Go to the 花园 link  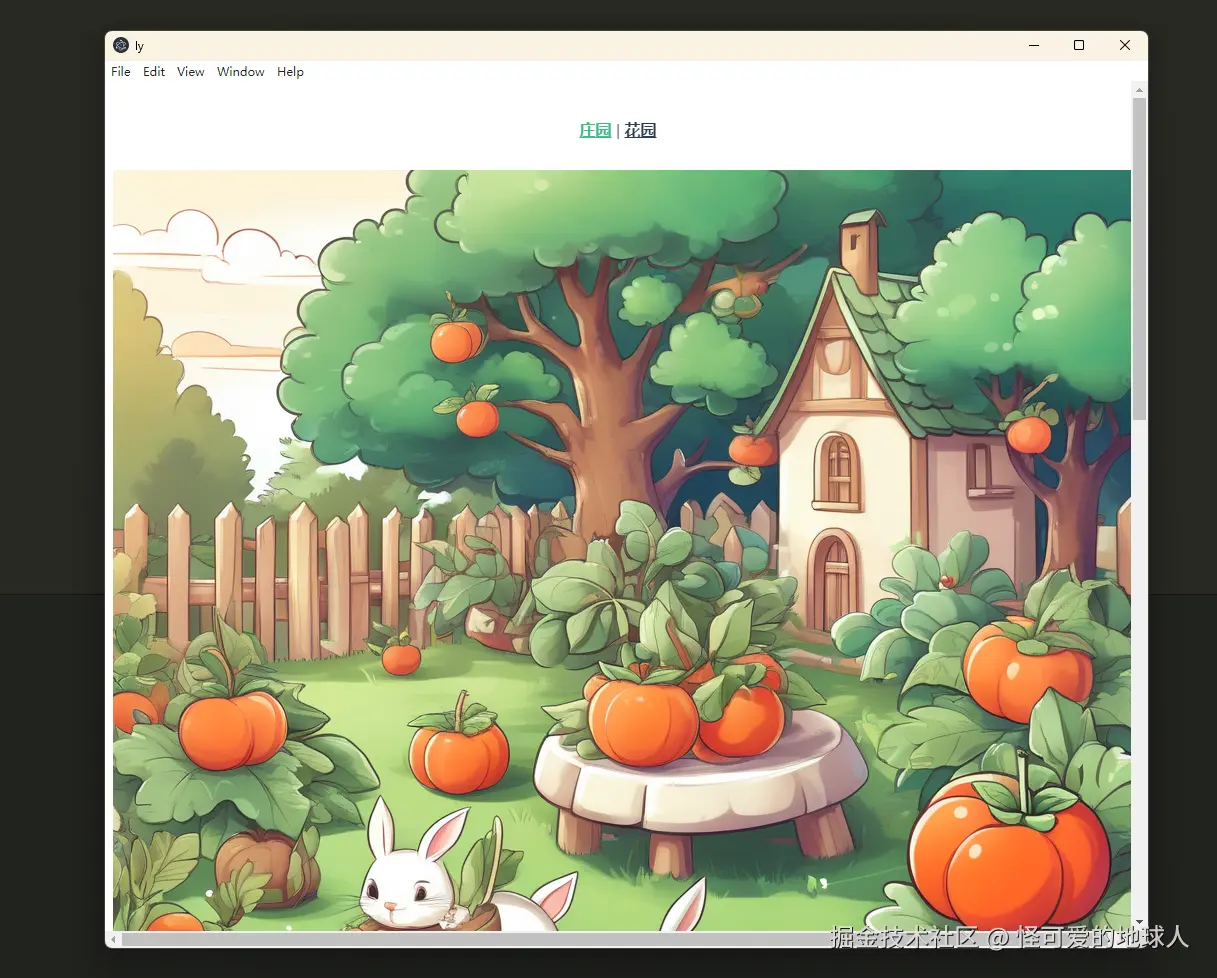pos(640,130)
